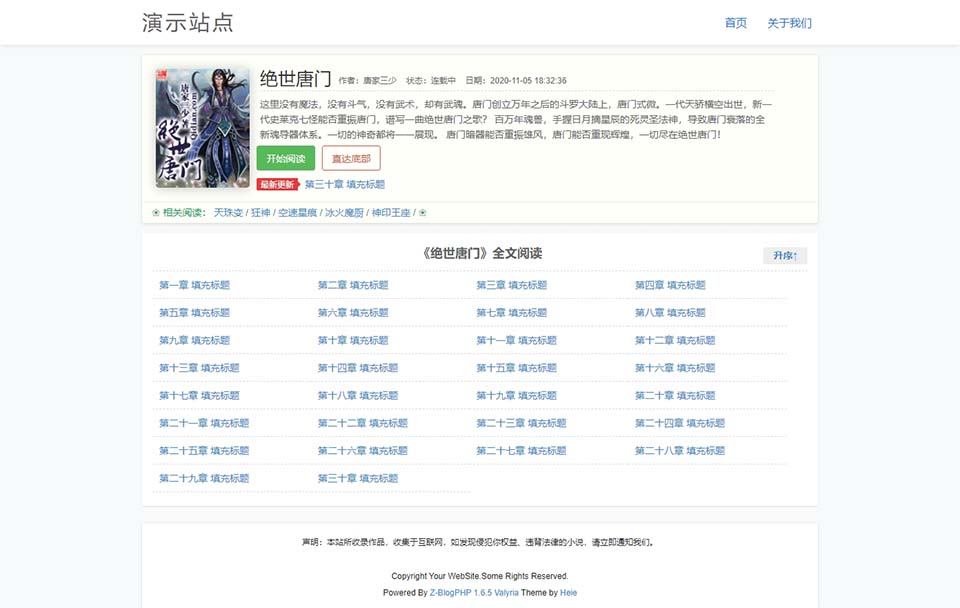
Task: Open chapter 第十五章 填充标题
Action: point(516,368)
